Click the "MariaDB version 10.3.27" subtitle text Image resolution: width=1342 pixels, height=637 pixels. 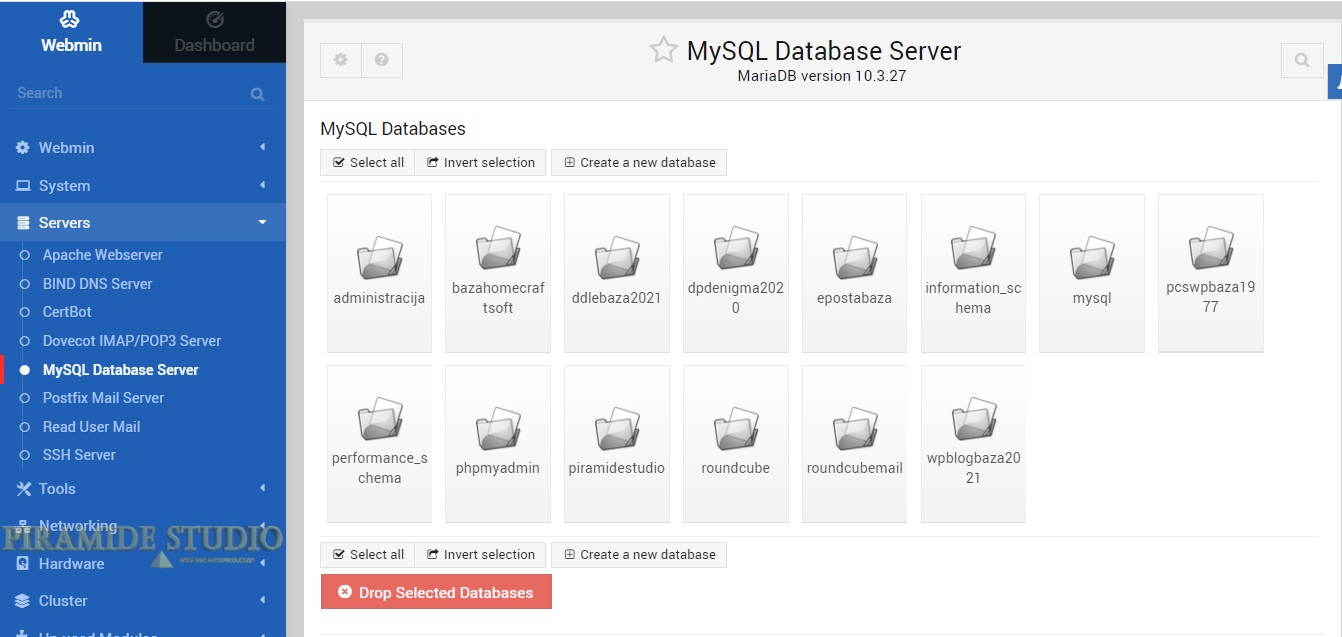(822, 76)
